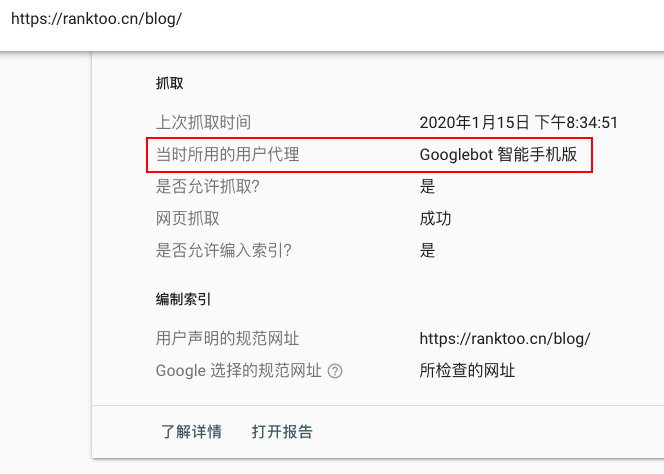Click the Google 选择的规范网址 label
664x474 pixels.
(x=238, y=371)
